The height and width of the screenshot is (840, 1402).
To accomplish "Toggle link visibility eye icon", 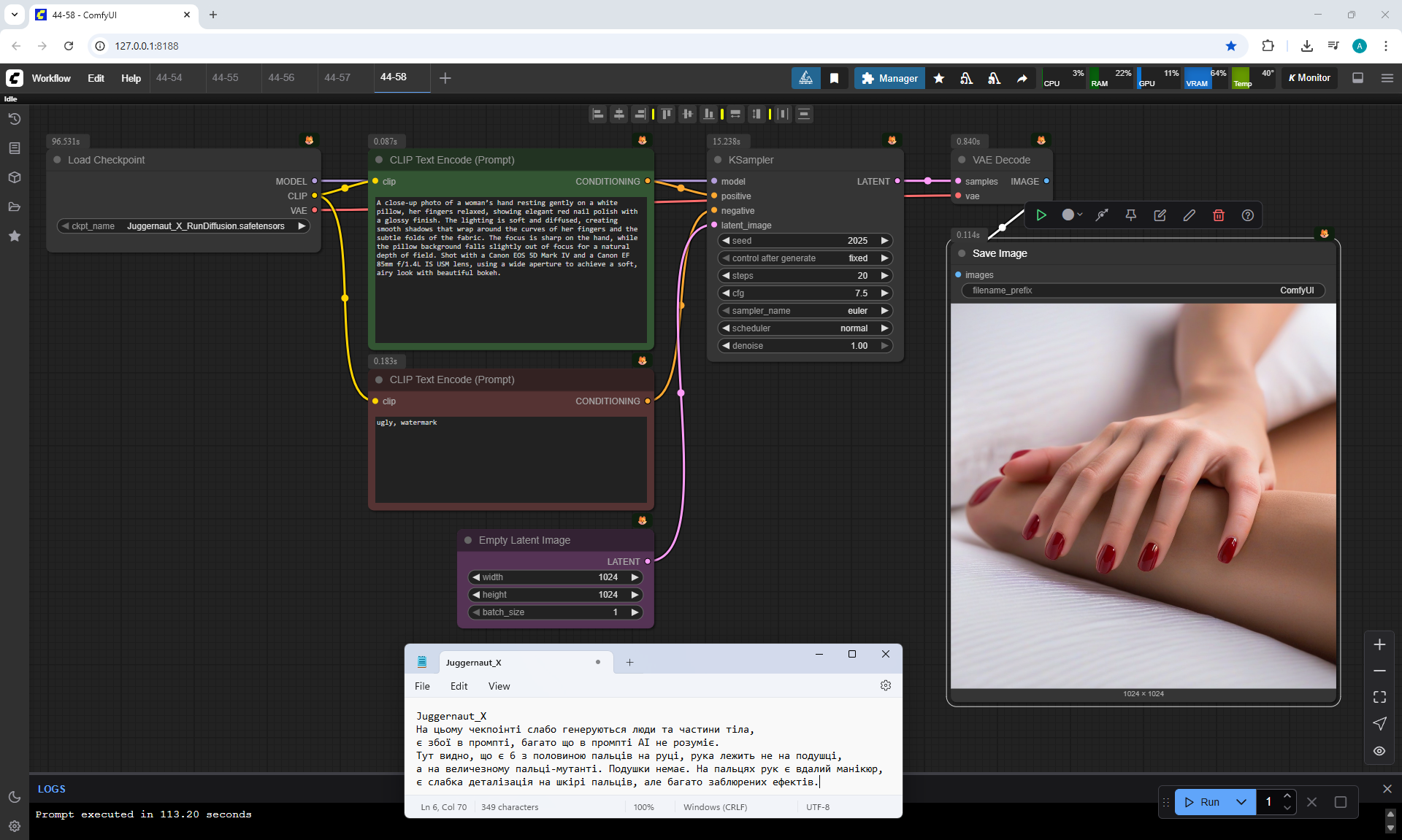I will (x=1379, y=751).
